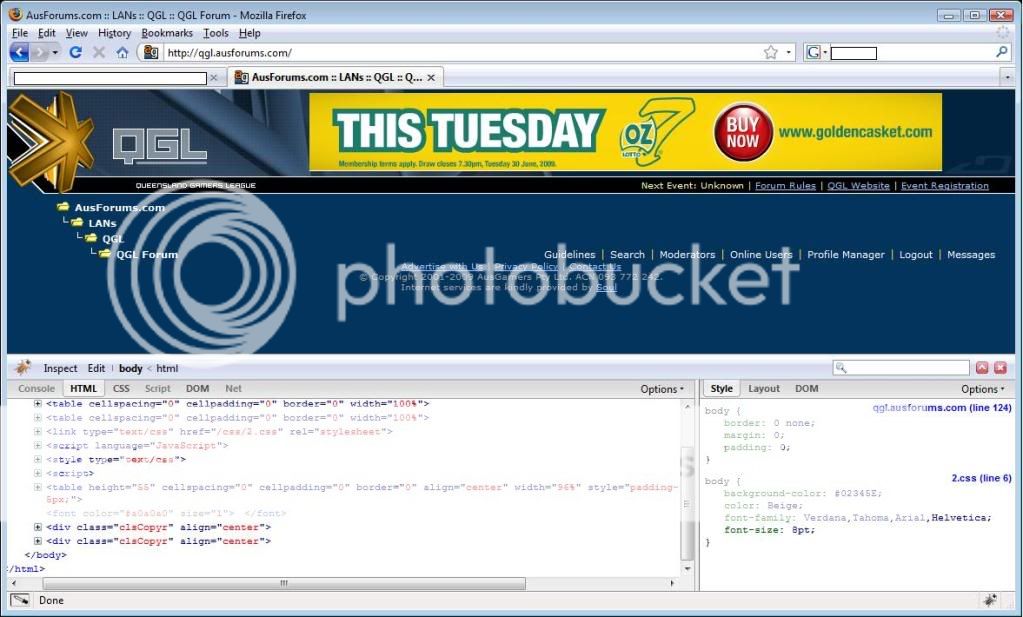1023x617 pixels.
Task: Open the HTML panel Options dropdown
Action: [x=662, y=389]
